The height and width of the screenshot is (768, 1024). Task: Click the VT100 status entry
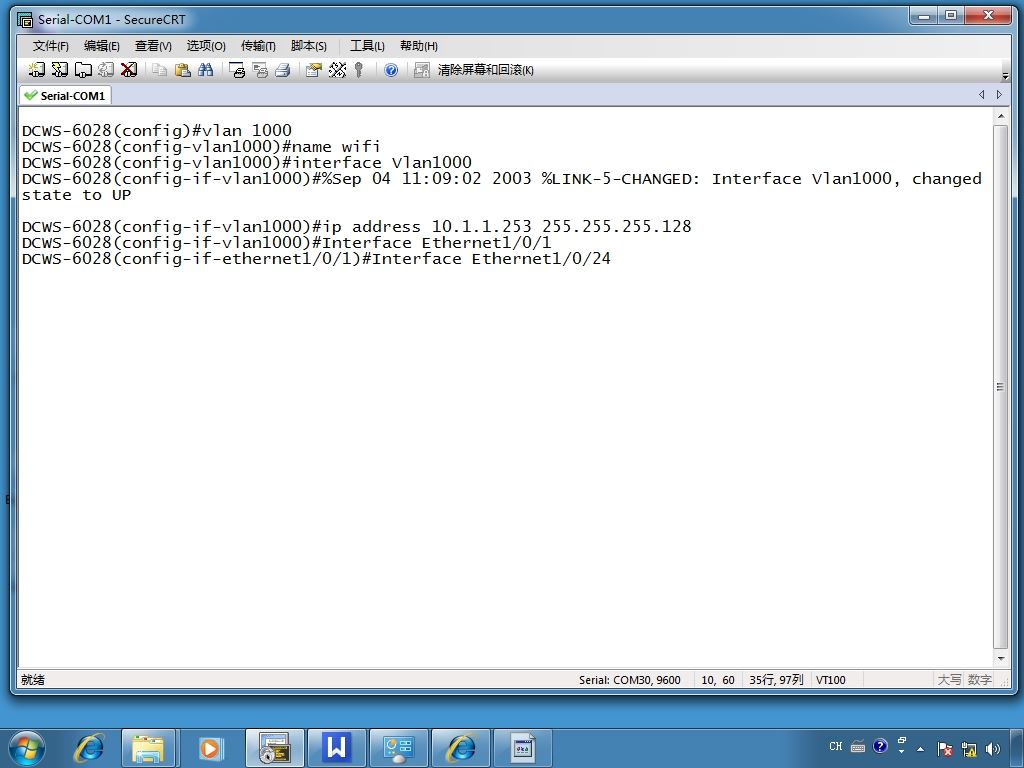click(x=831, y=680)
